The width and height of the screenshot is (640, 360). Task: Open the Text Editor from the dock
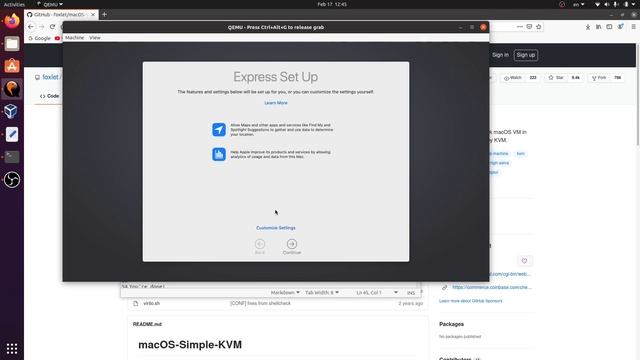pos(12,134)
